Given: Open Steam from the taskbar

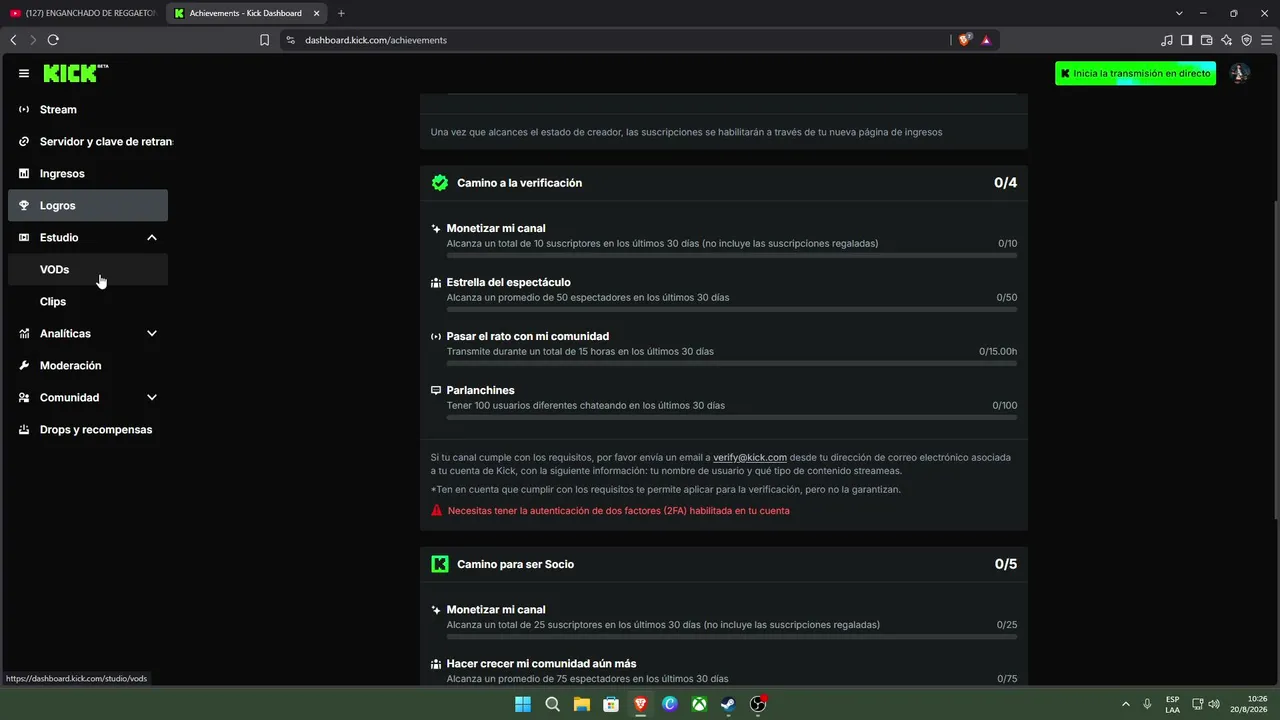Looking at the screenshot, I should [729, 704].
